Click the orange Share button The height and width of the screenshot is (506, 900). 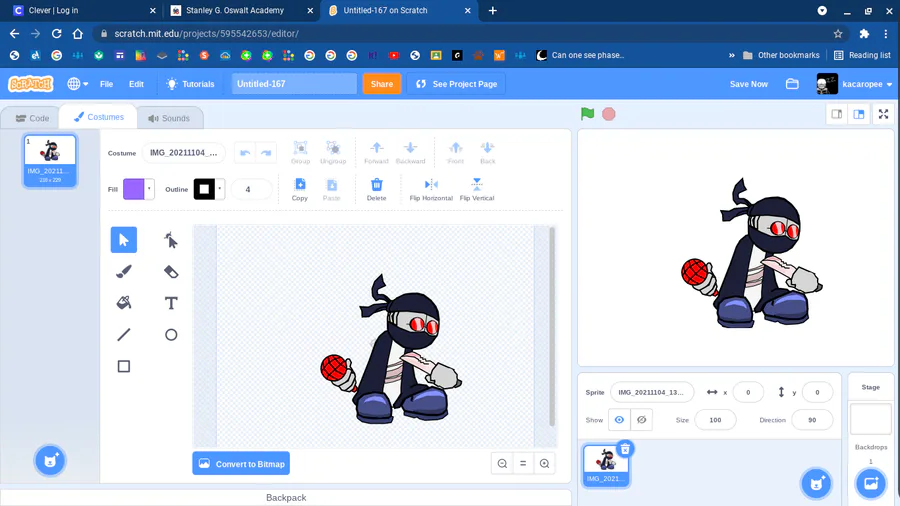pos(382,84)
